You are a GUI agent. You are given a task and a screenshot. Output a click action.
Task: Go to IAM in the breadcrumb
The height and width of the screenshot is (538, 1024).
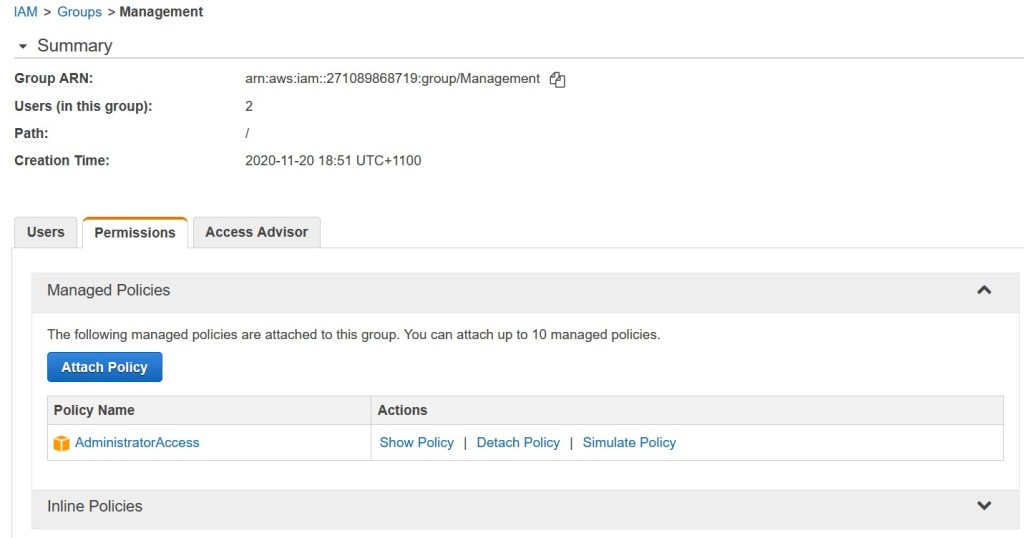[x=26, y=12]
